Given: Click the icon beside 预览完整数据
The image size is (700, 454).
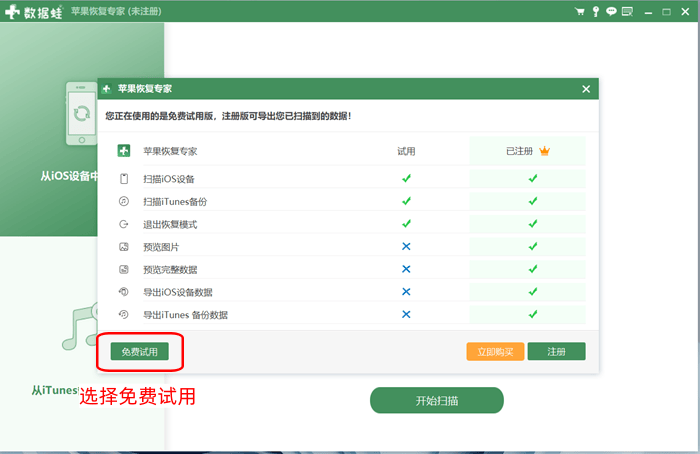Looking at the screenshot, I should 124,269.
